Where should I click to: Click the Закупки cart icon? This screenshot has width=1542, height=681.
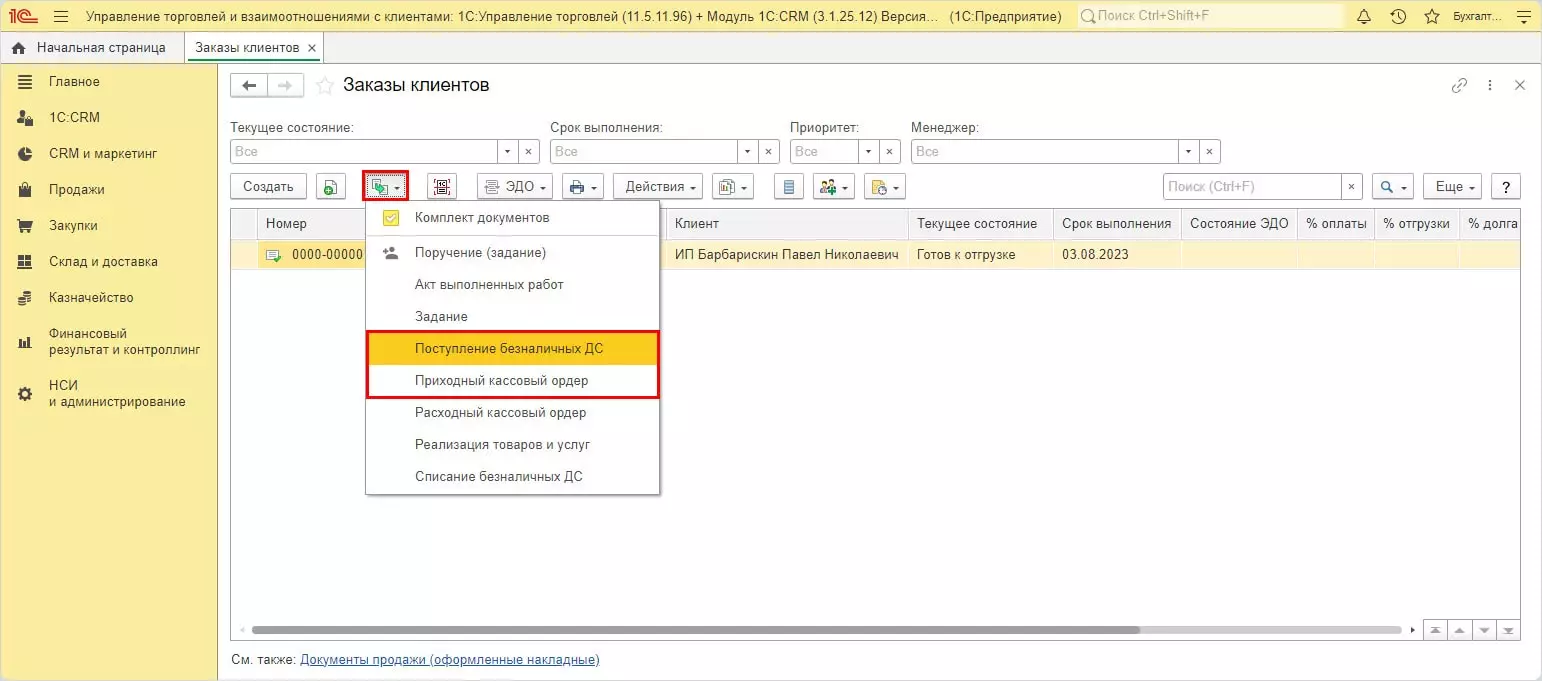click(26, 226)
